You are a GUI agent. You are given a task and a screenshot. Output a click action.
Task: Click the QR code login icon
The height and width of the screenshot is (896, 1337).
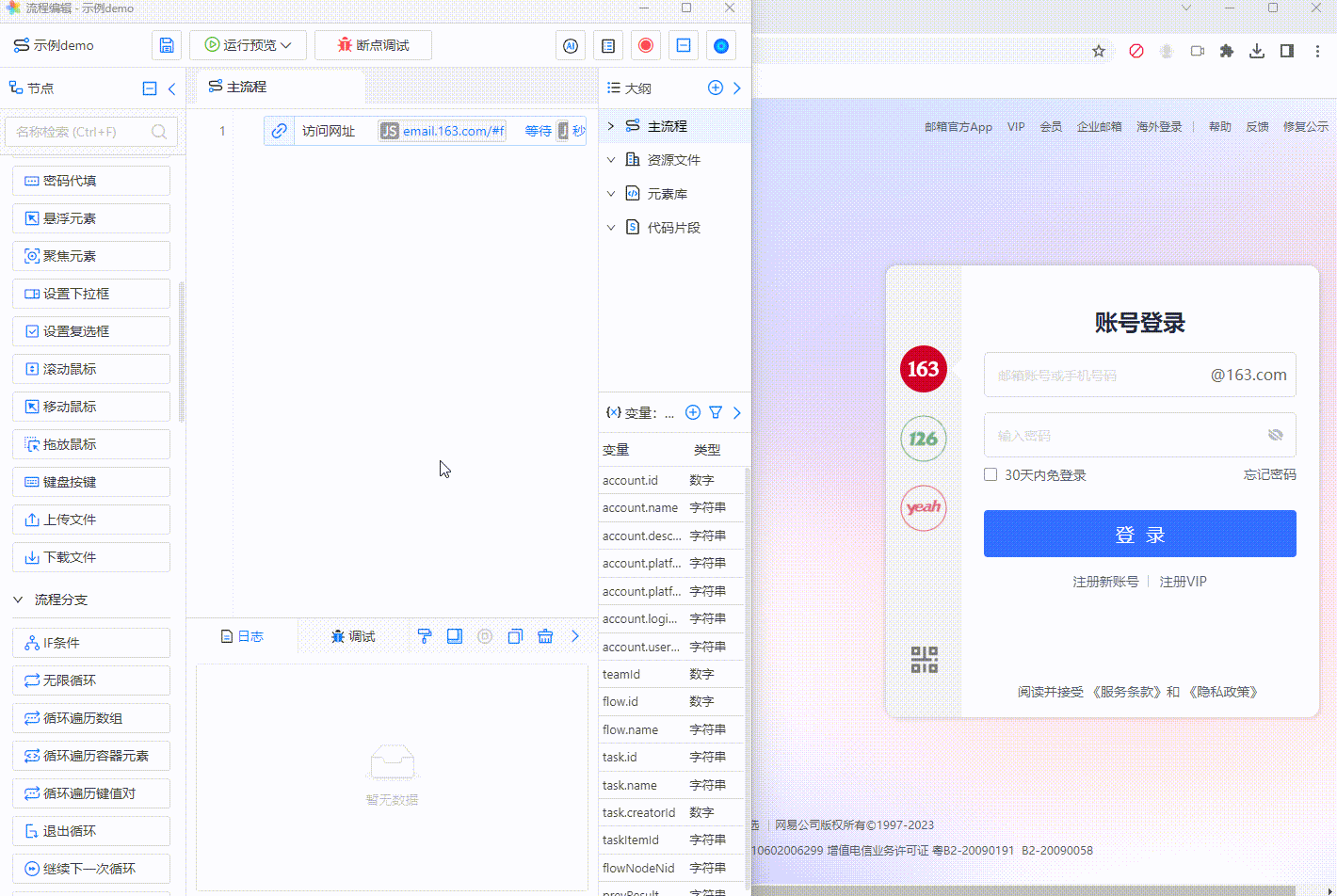click(924, 659)
